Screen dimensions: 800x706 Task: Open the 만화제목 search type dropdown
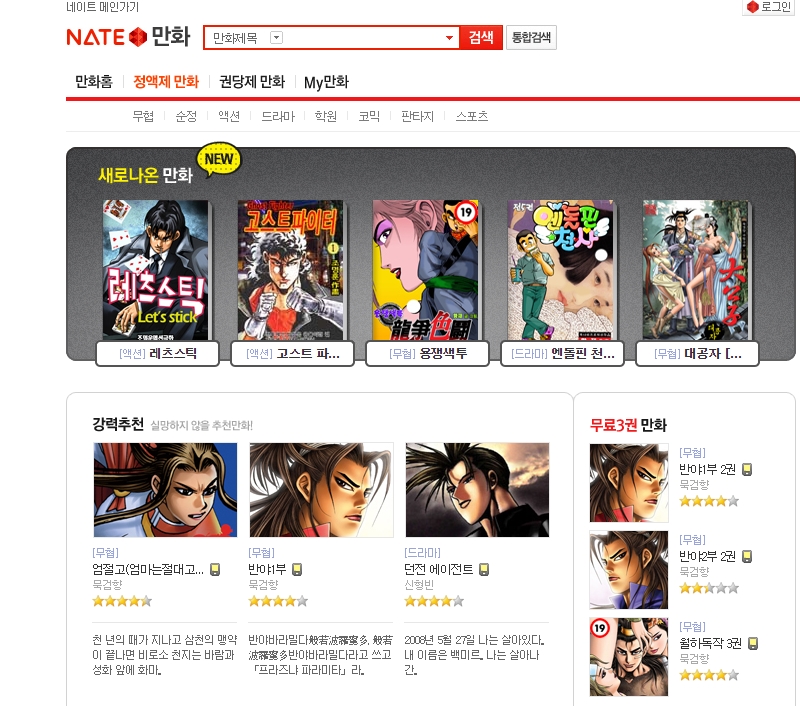click(x=276, y=38)
